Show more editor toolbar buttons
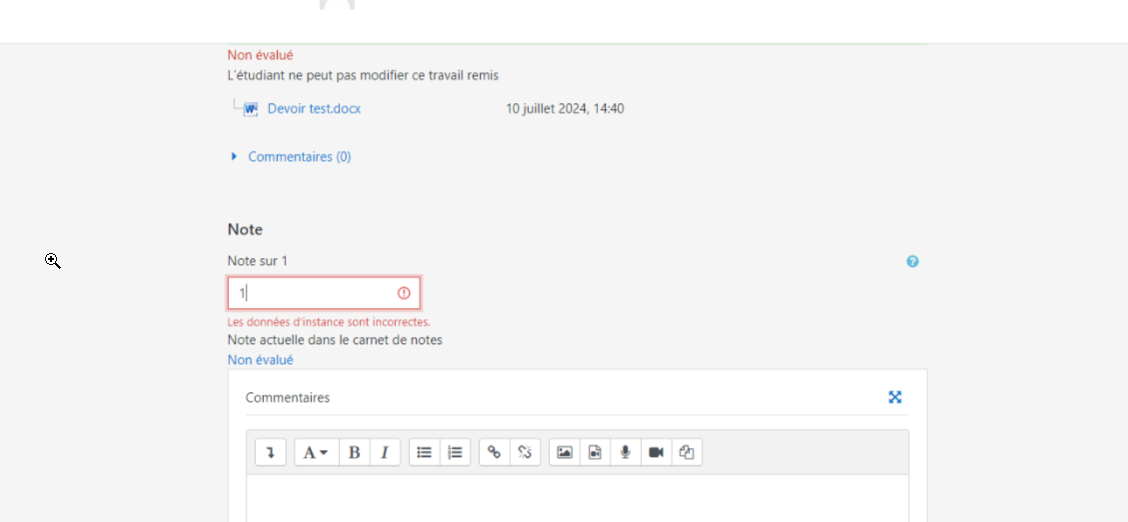This screenshot has width=1128, height=522. pos(270,452)
